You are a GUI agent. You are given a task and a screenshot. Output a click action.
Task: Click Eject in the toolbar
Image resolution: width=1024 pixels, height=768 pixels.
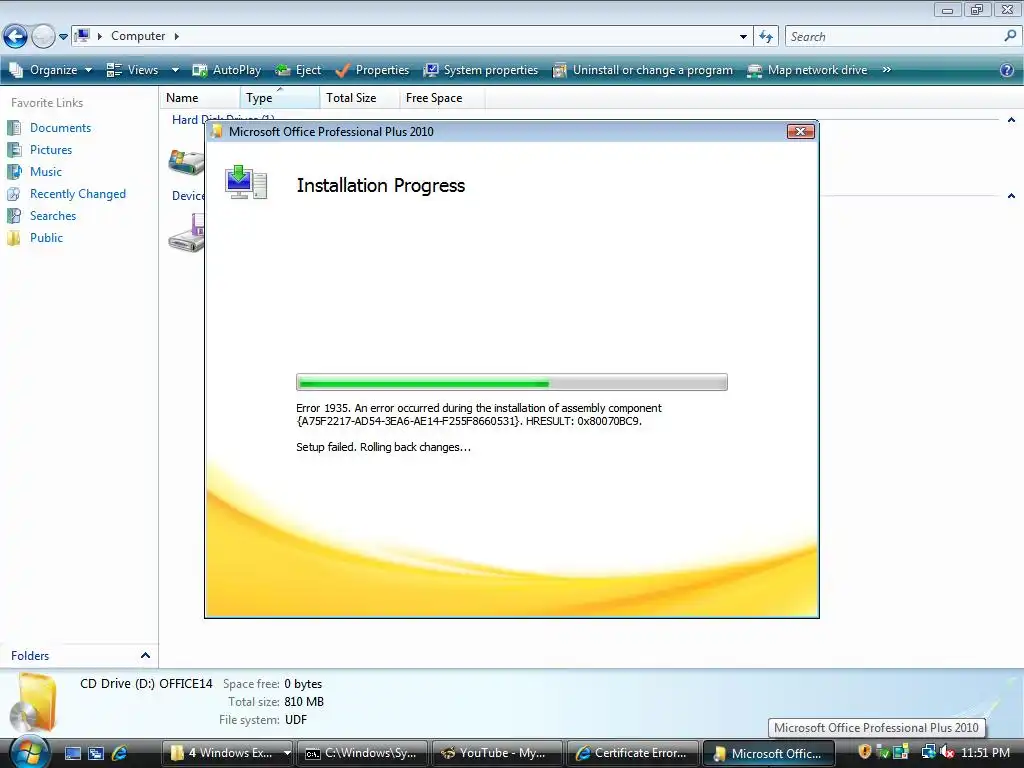pos(298,70)
